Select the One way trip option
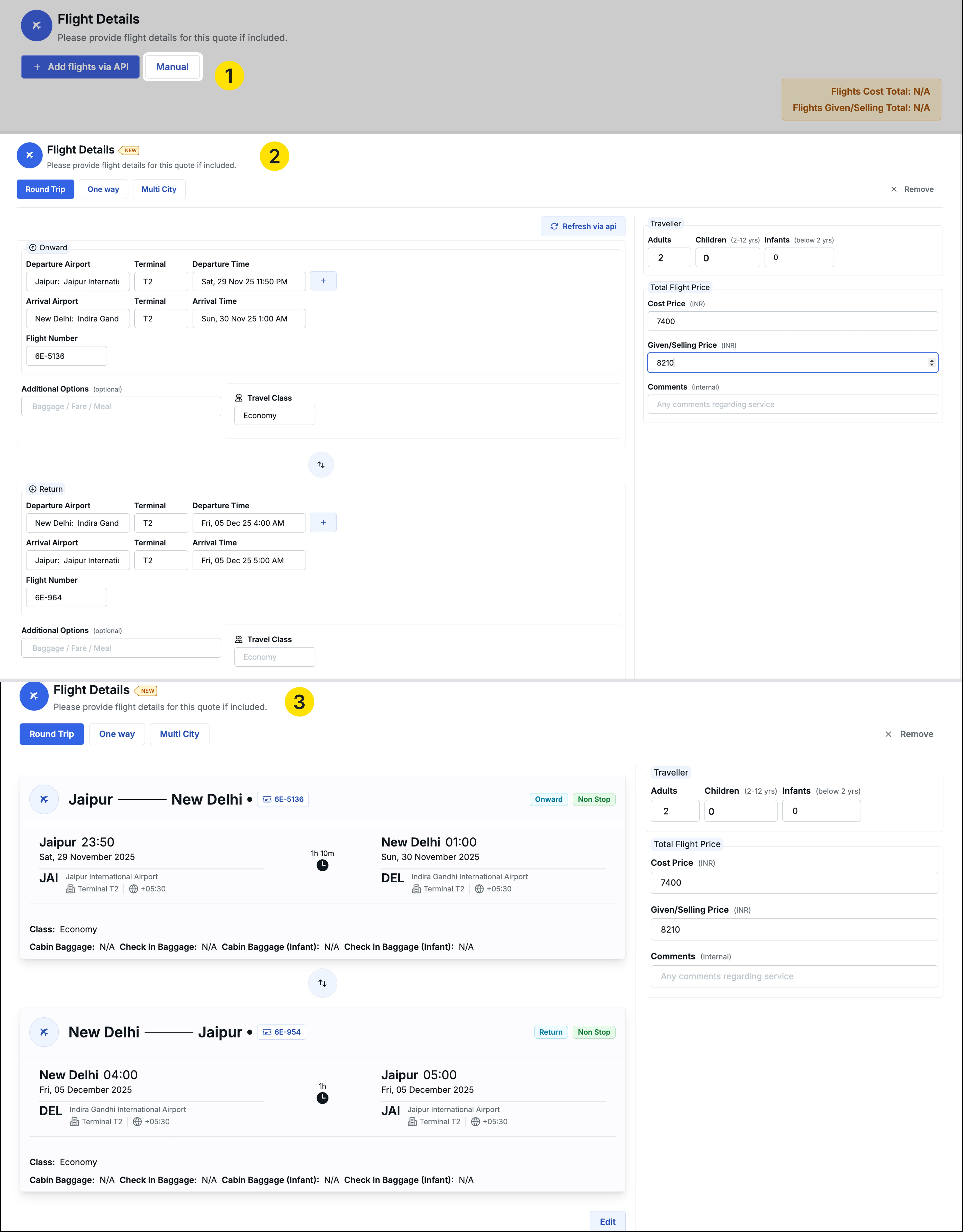Screen dimensions: 963x1232 (103, 189)
